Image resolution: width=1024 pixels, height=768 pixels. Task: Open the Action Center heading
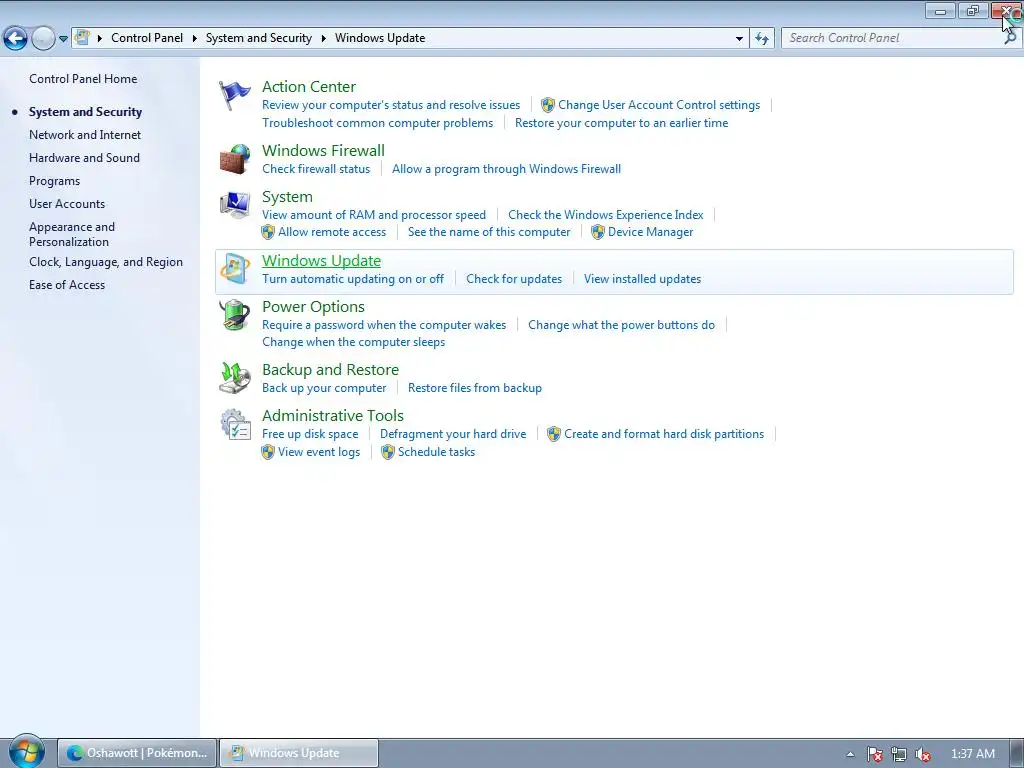(x=309, y=87)
